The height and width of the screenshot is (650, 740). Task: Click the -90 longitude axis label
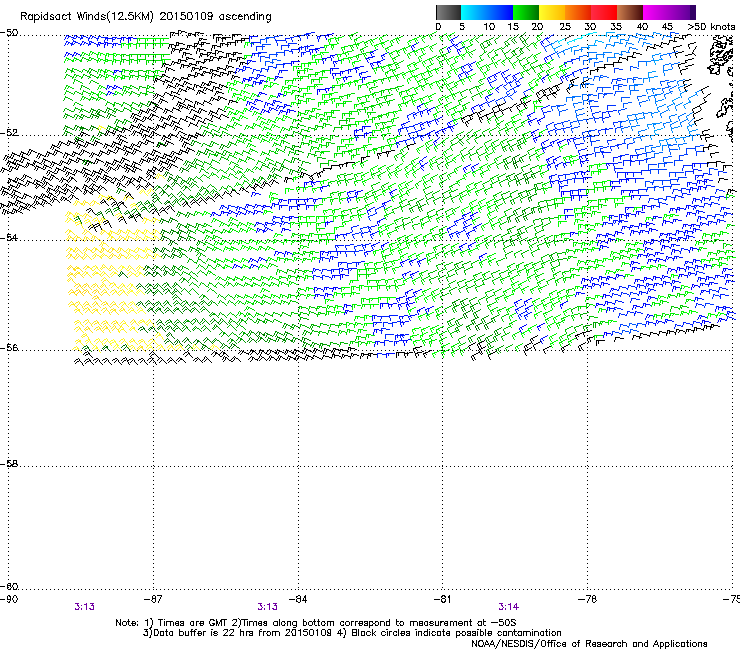9,599
